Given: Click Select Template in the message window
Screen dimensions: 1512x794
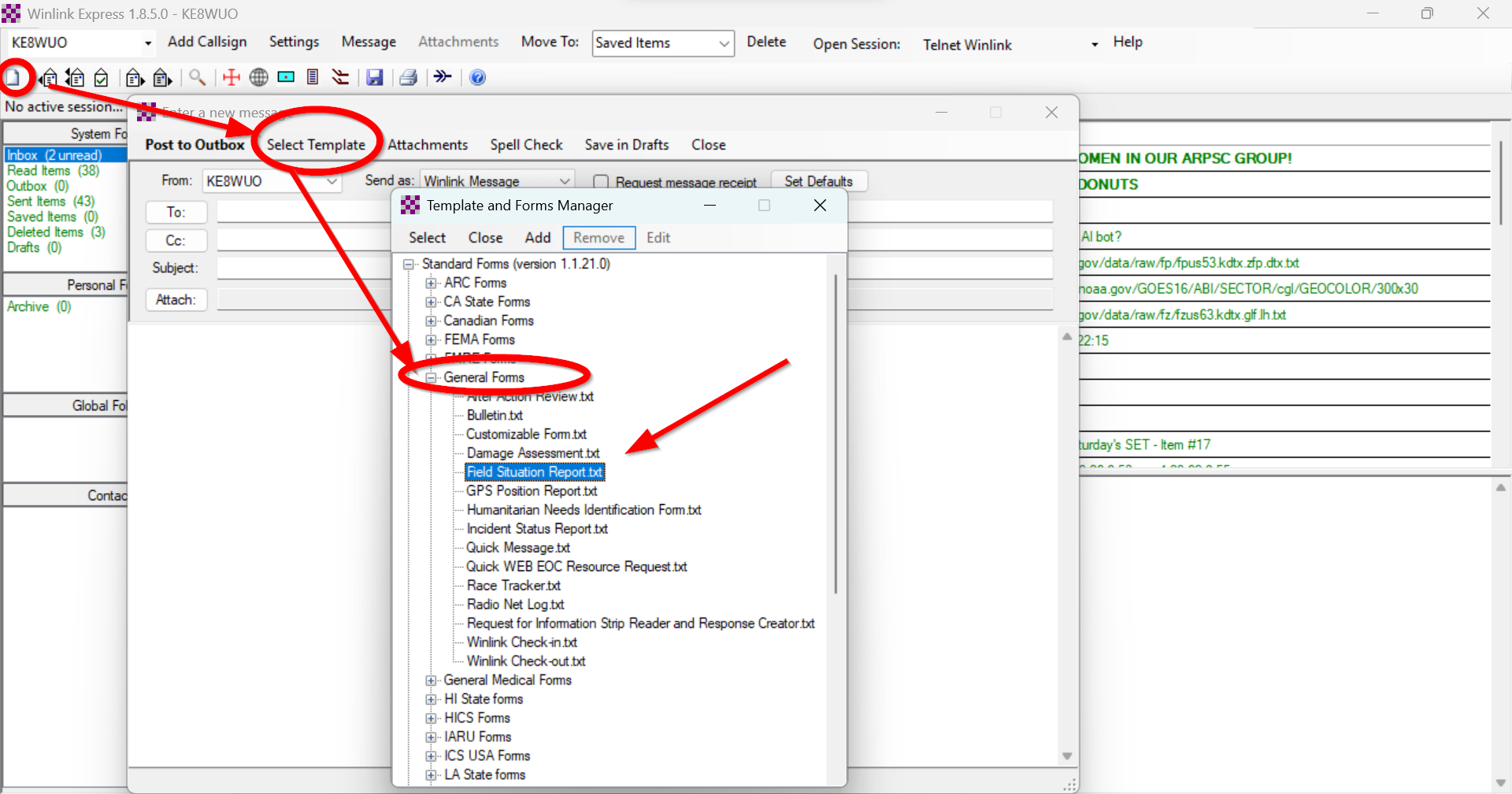Looking at the screenshot, I should point(316,145).
